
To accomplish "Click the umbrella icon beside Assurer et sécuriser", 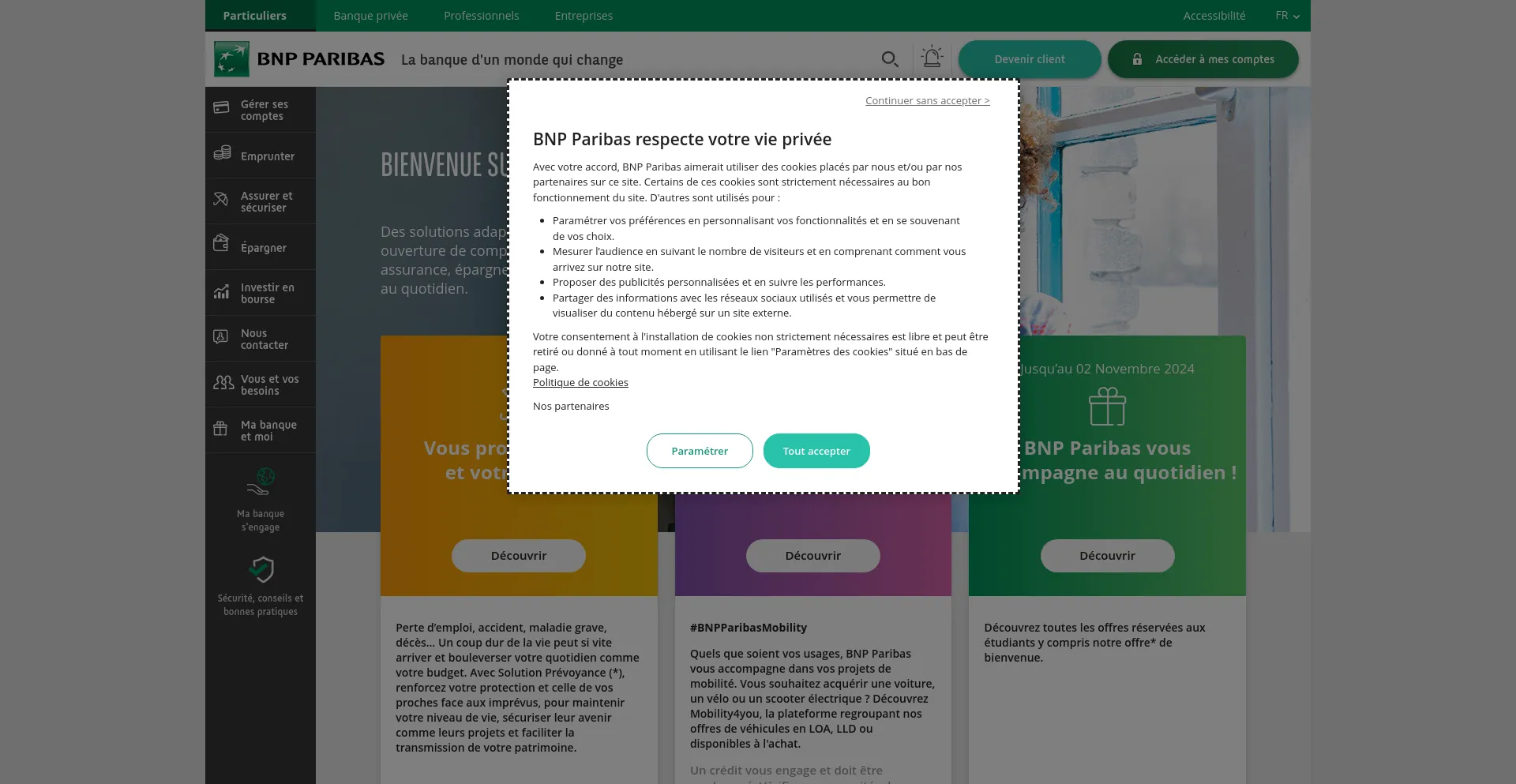I will 221,200.
